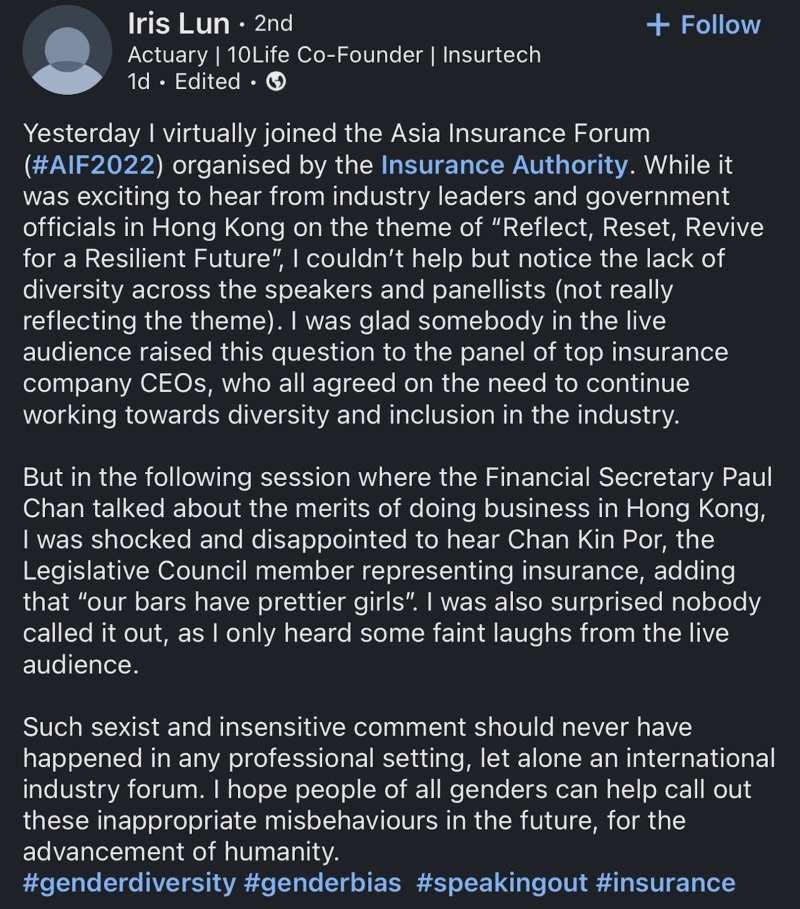Click the Edited label
800x909 pixels.
207,83
